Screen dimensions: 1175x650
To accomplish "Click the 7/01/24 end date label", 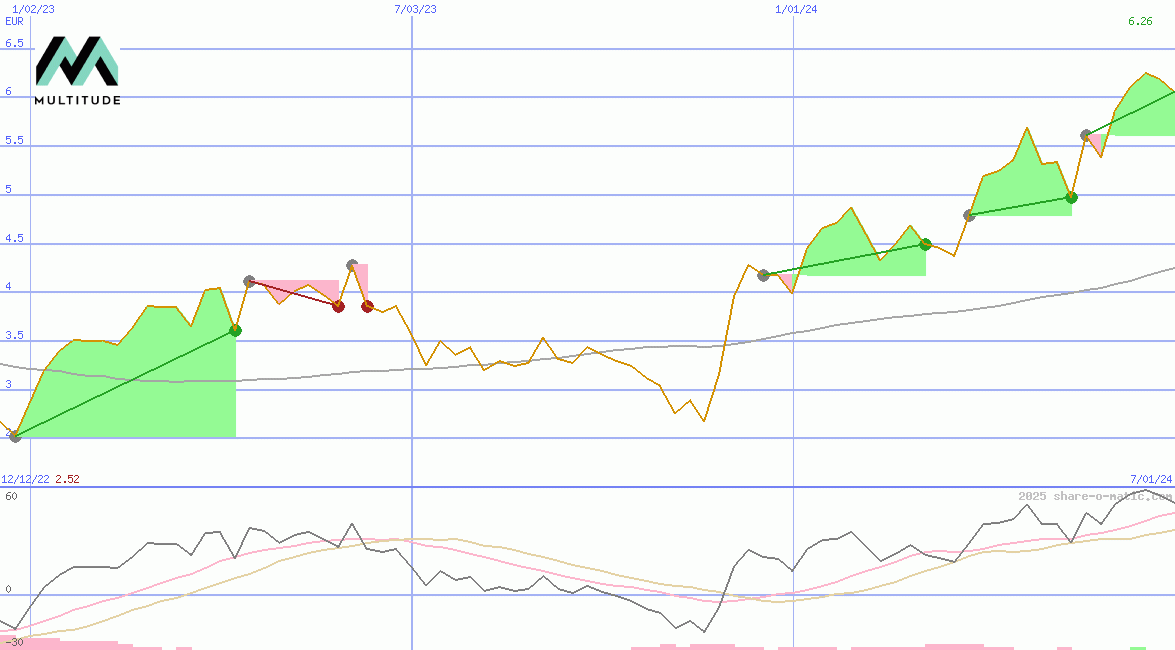I will [x=1150, y=479].
